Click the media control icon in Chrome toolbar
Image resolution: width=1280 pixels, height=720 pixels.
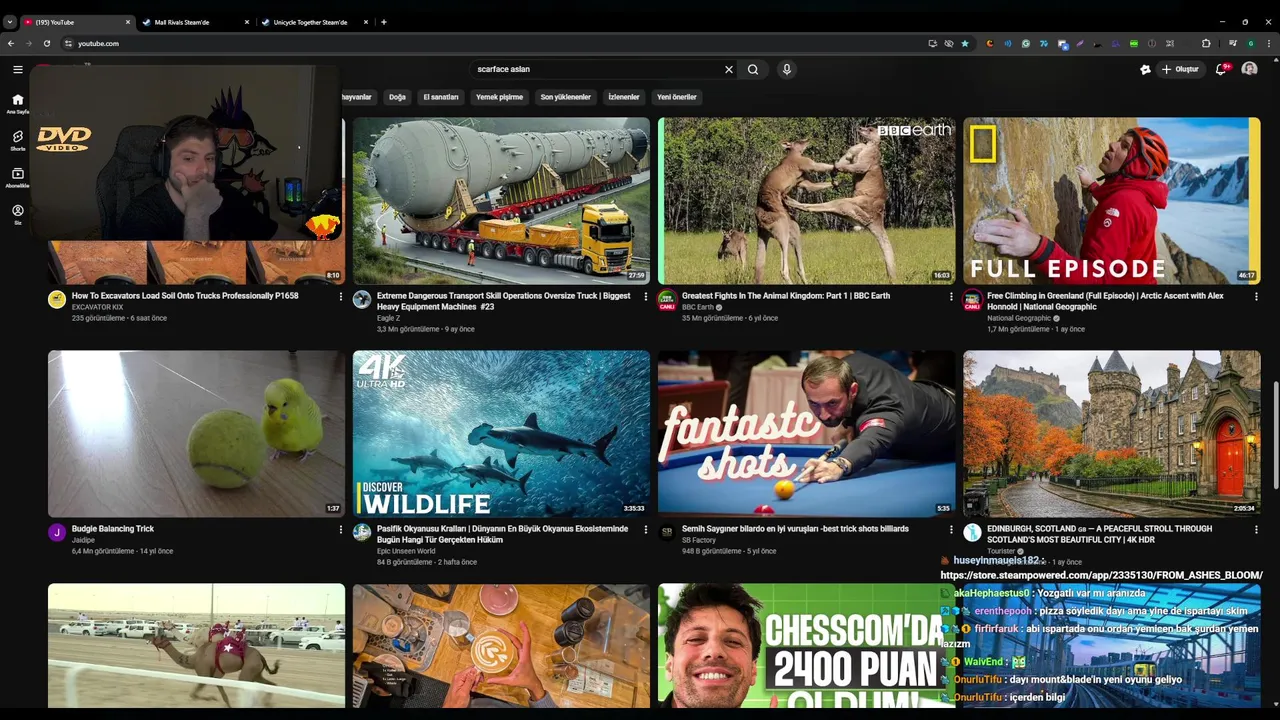(x=1233, y=43)
